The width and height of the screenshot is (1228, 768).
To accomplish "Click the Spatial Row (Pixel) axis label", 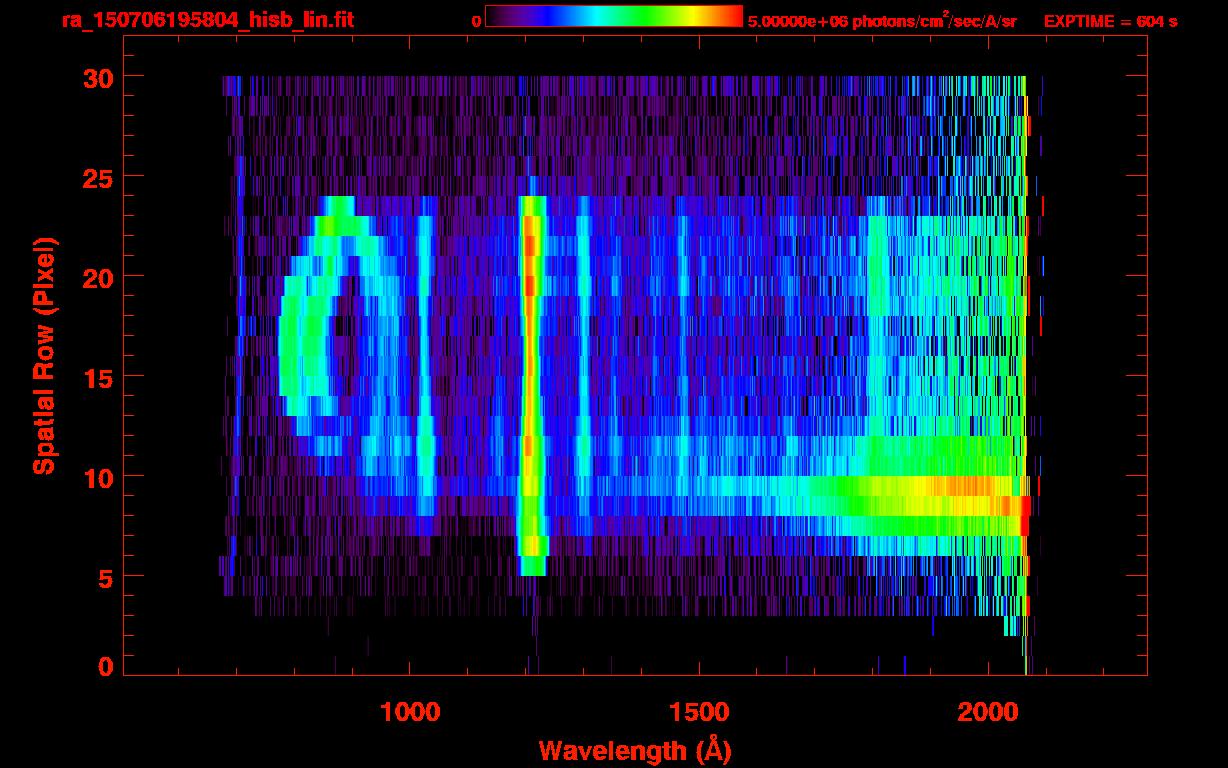I will [44, 356].
